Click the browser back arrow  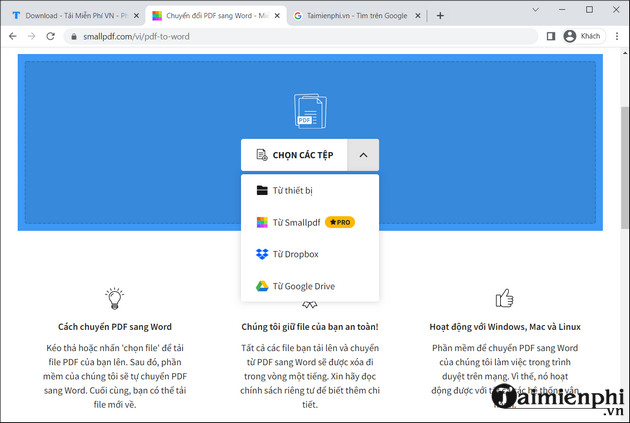[x=12, y=36]
